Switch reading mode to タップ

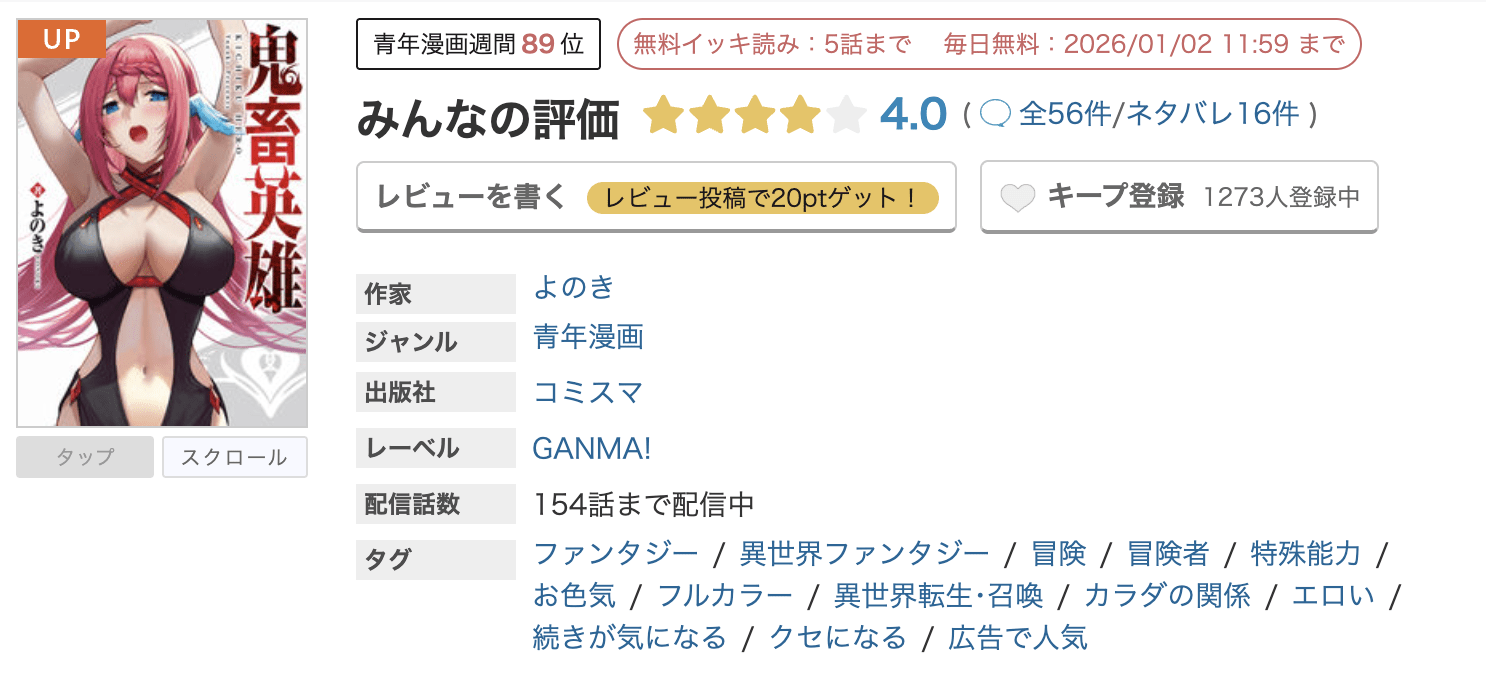(x=84, y=457)
